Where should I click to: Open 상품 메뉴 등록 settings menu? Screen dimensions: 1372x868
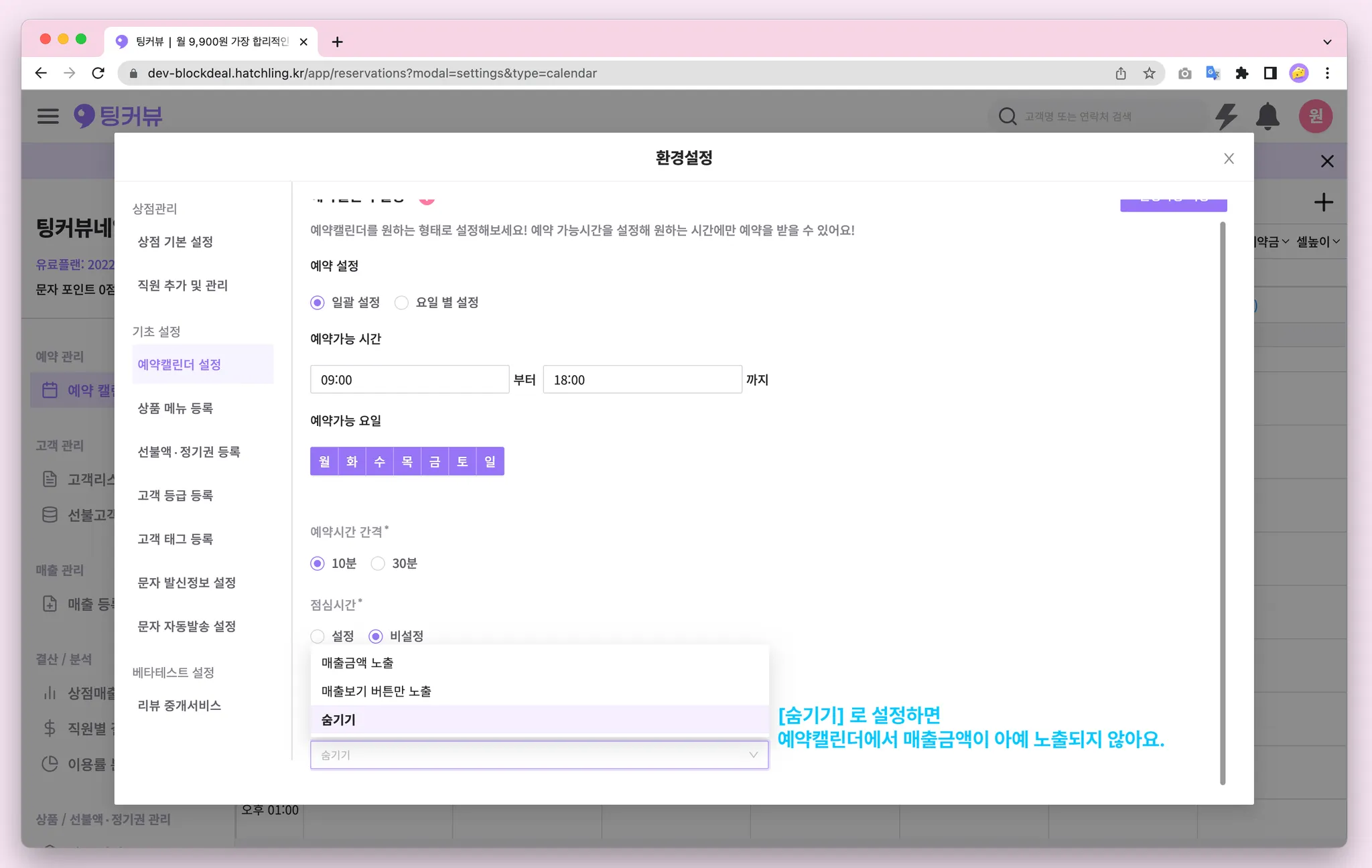click(x=176, y=409)
